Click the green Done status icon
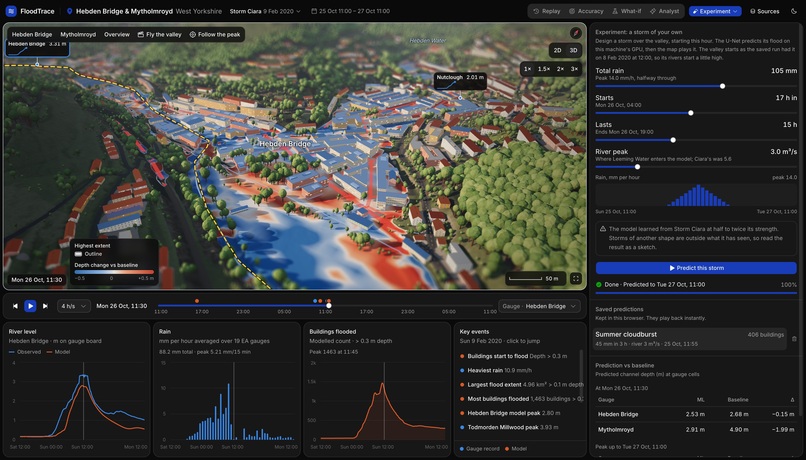Viewport: 806px width, 460px height. 598,284
